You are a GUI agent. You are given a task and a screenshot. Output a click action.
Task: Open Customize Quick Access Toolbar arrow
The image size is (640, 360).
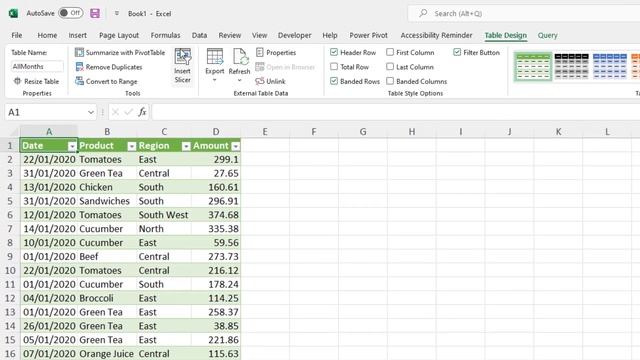117,13
